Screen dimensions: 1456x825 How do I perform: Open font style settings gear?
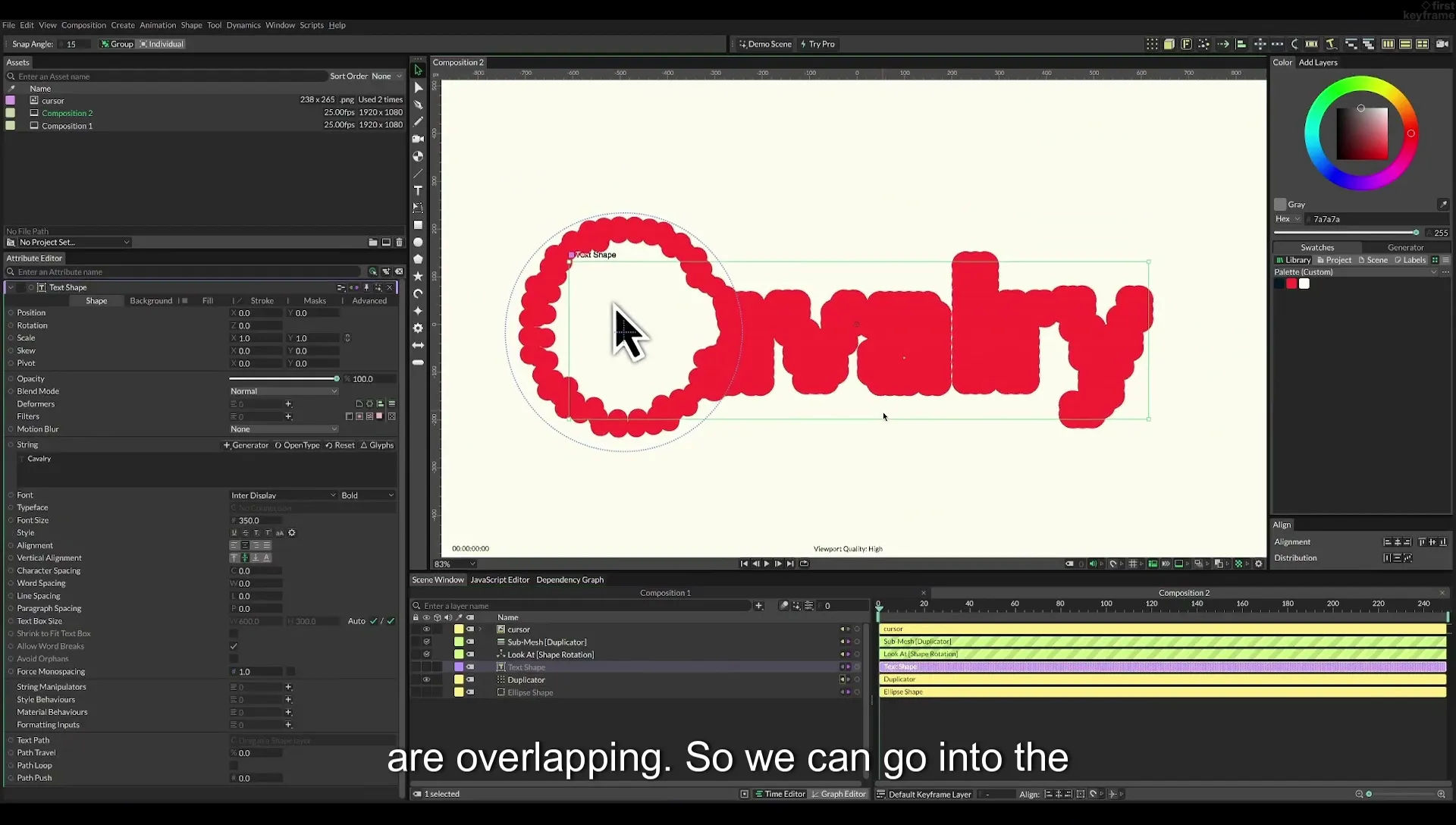tap(292, 533)
